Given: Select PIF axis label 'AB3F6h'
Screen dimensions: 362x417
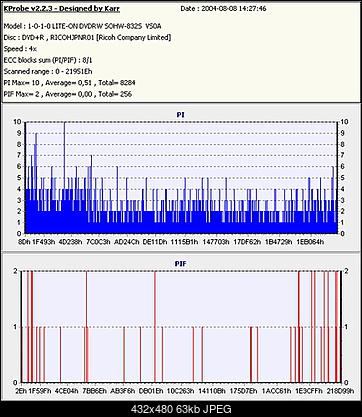Looking at the screenshot, I should click(123, 391).
